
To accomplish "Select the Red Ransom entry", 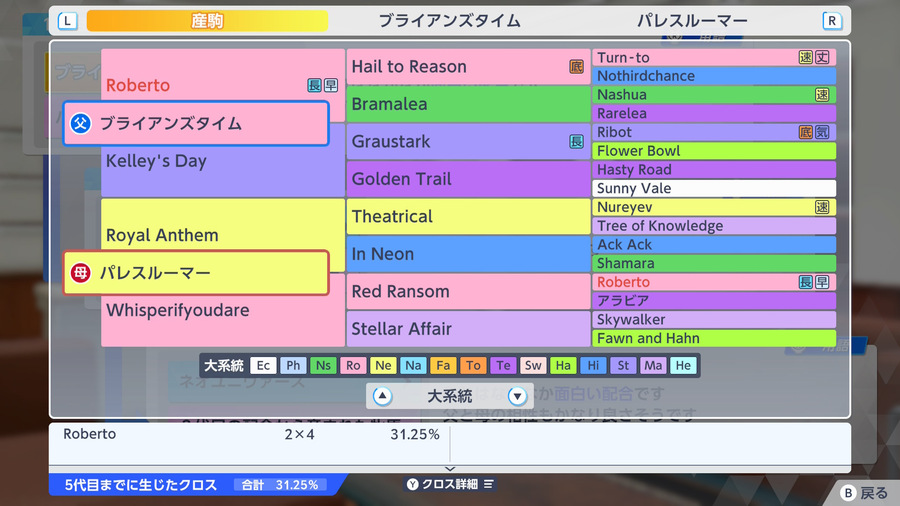I will click(x=468, y=291).
